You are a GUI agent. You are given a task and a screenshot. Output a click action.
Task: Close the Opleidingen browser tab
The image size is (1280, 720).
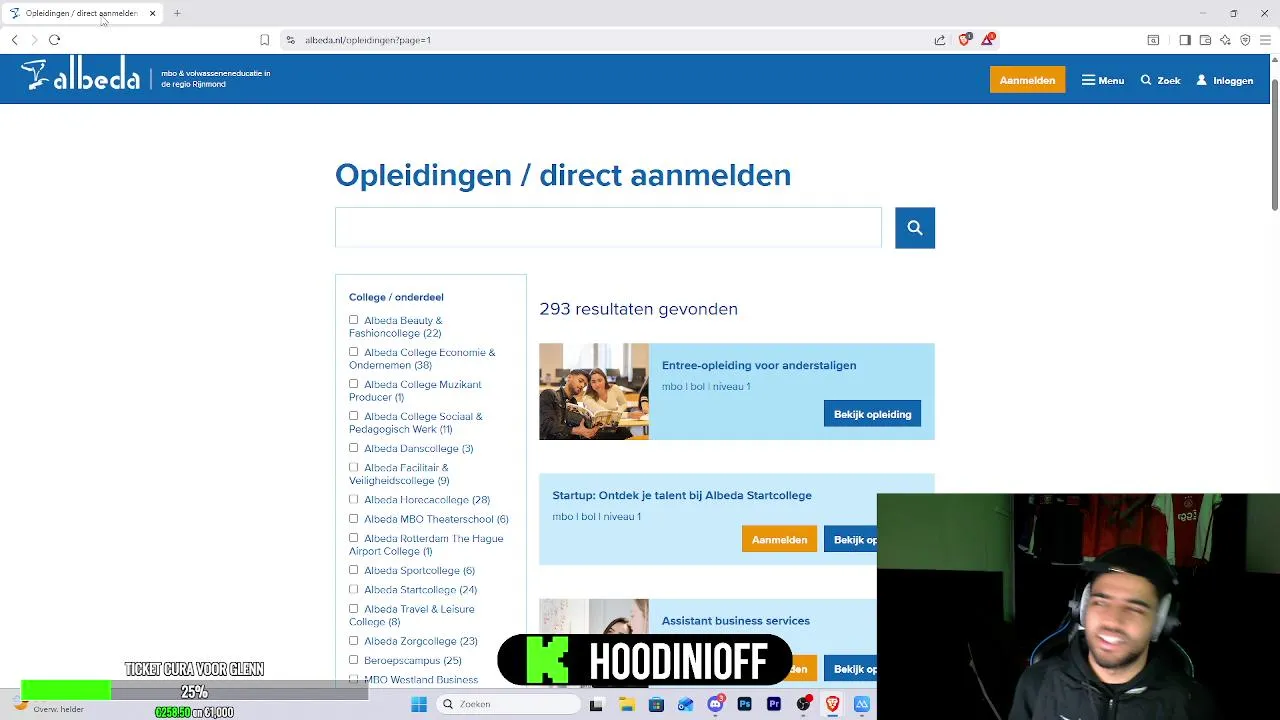152,13
